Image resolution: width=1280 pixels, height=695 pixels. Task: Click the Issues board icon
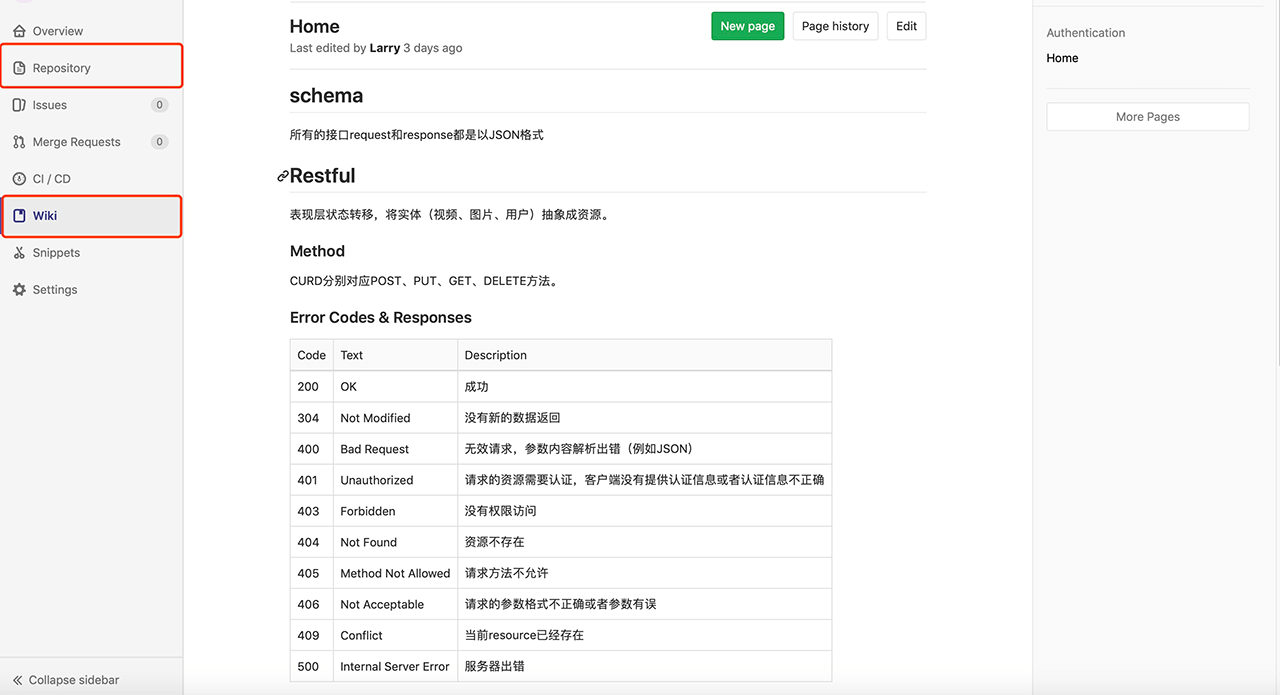tap(19, 105)
